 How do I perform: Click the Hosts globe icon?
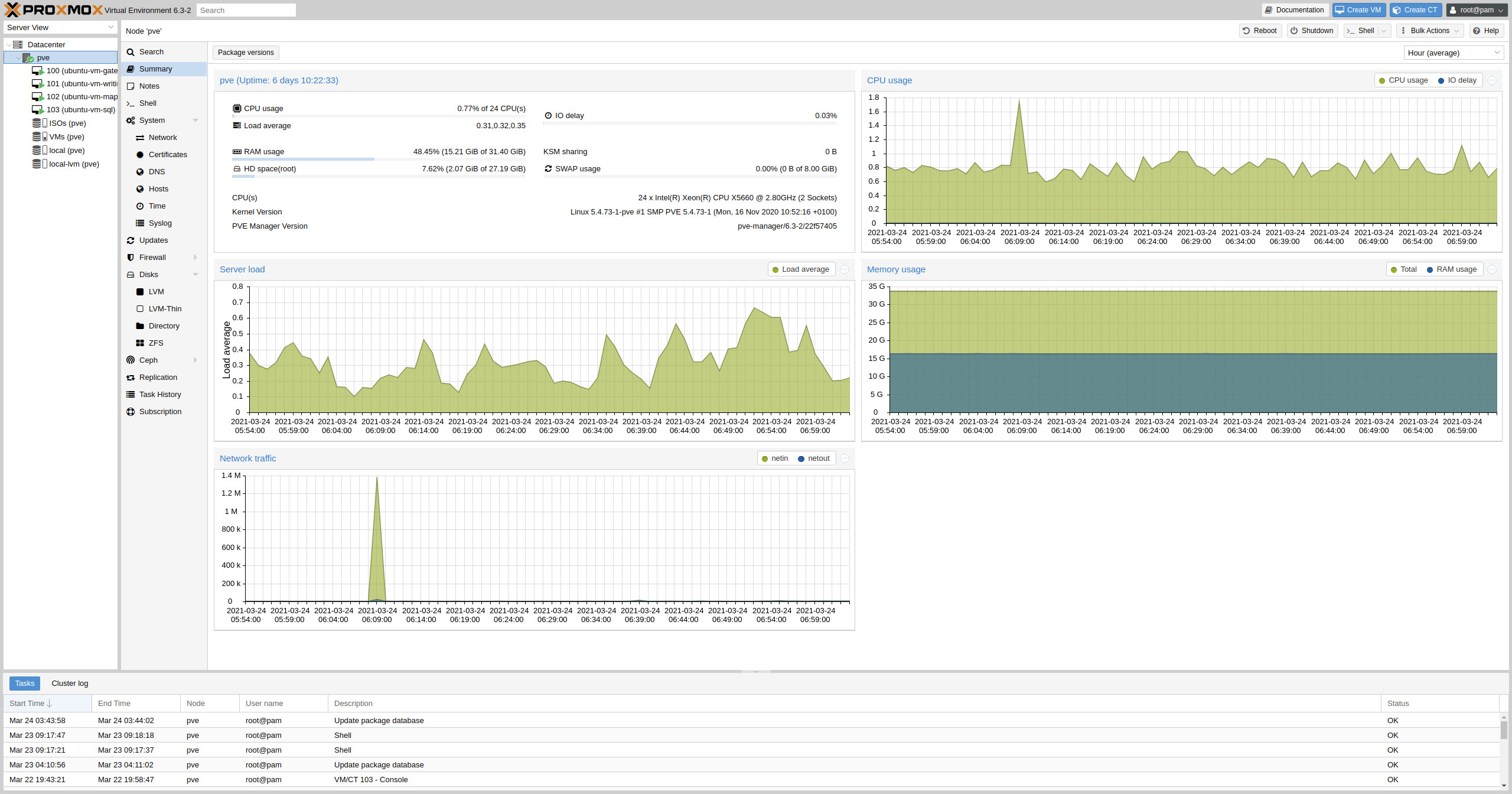coord(140,189)
